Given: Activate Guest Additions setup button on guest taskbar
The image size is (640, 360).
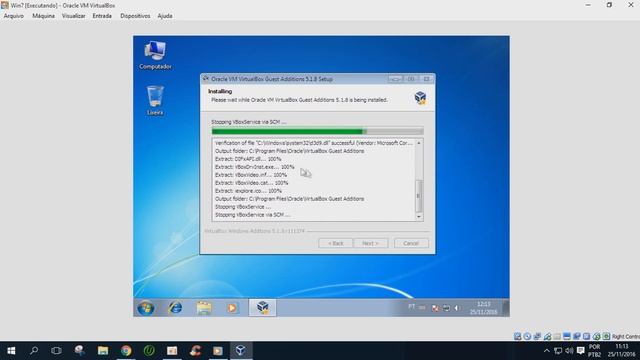Looking at the screenshot, I should pos(262,308).
